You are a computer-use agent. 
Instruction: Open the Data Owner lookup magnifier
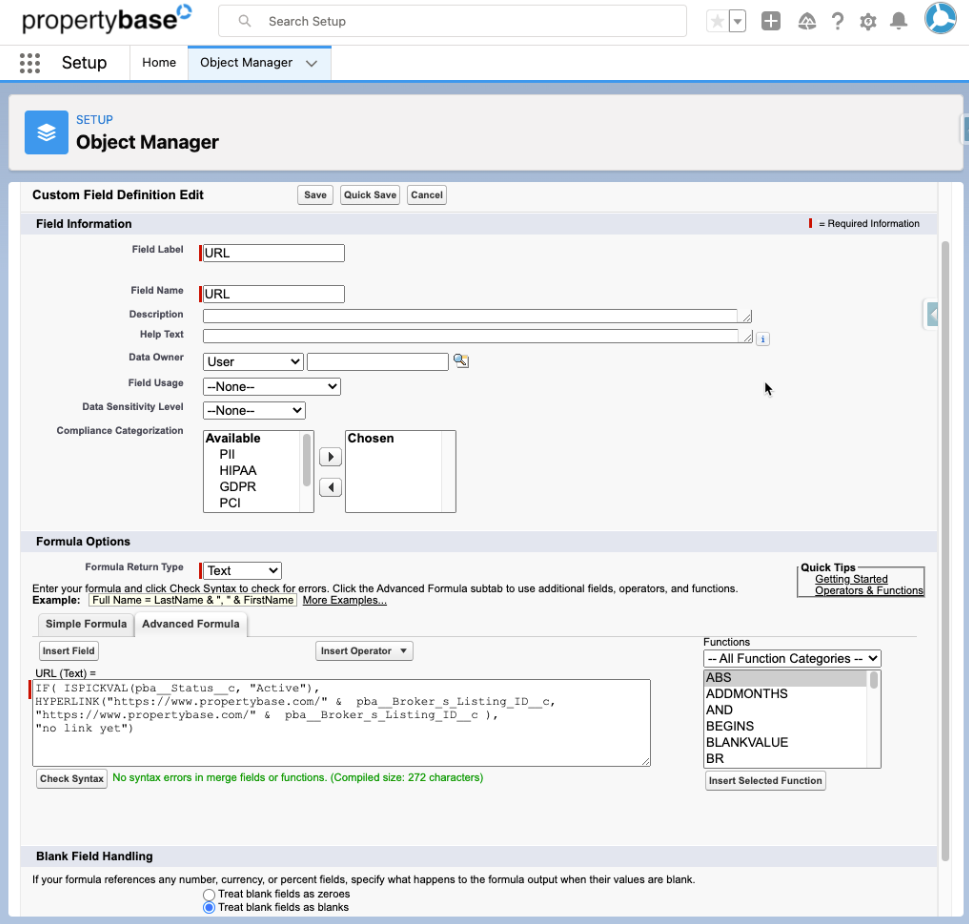click(461, 361)
